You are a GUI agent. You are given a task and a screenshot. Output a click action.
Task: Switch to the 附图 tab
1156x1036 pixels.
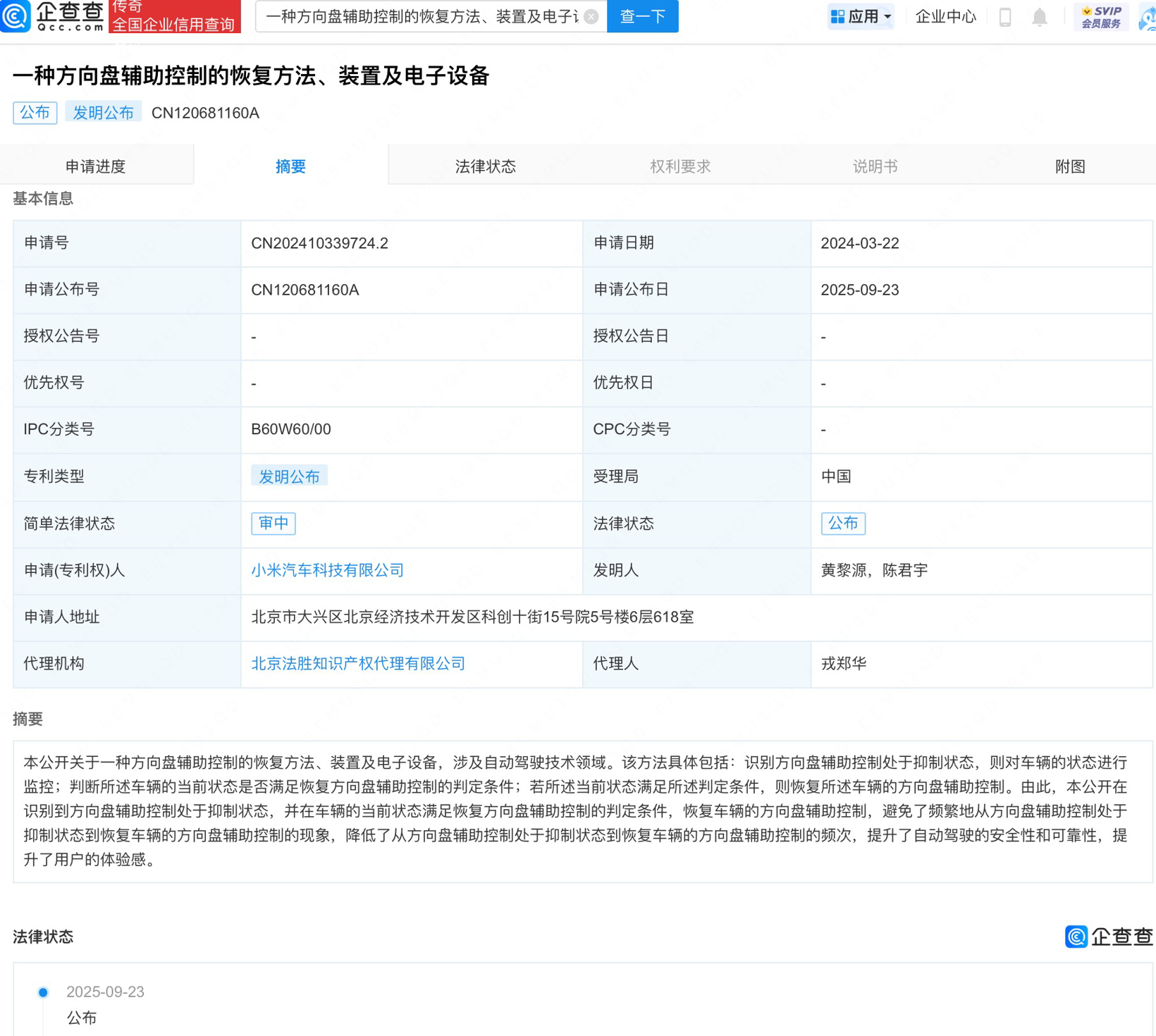1070,166
